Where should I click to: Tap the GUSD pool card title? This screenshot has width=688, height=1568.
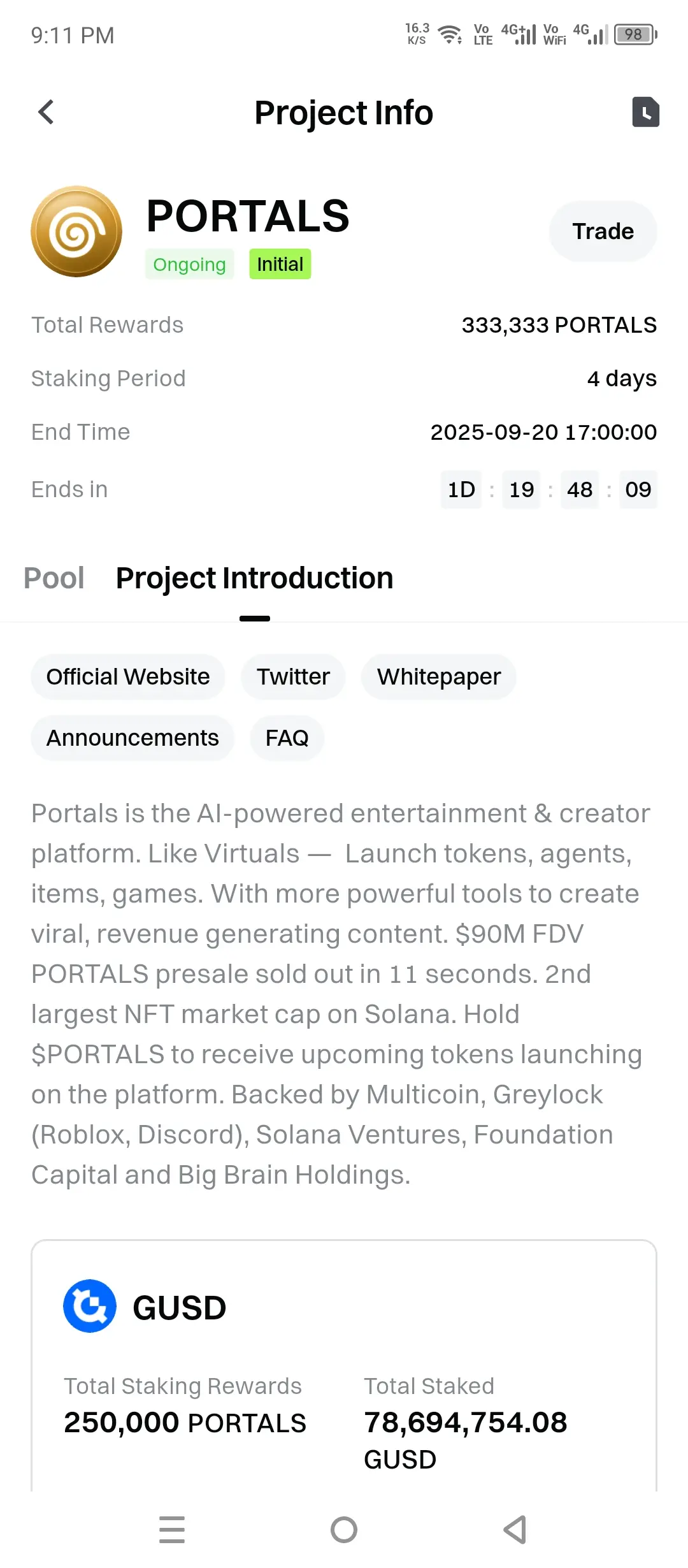[x=180, y=1307]
